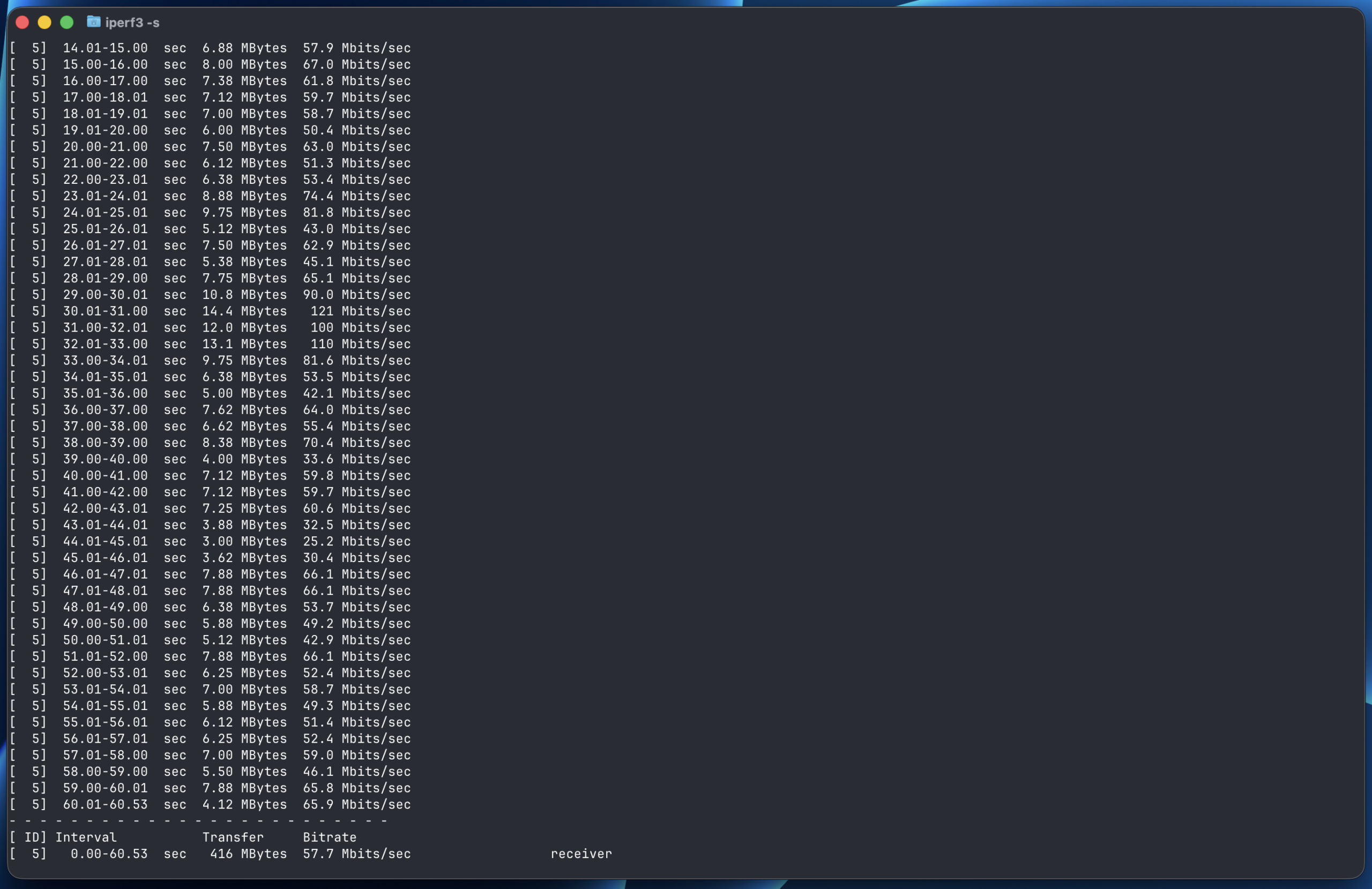Click the 'Bitrate' column header

[x=330, y=837]
